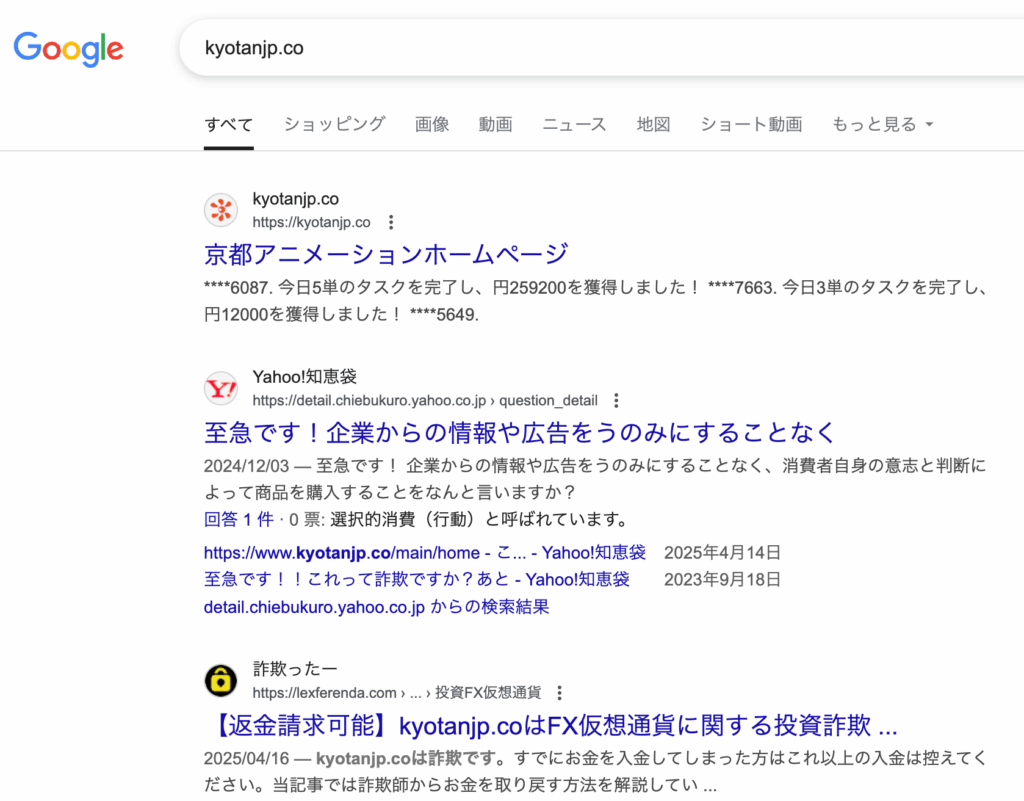The height and width of the screenshot is (801, 1024).
Task: Open 【返金請求可能】kyotanjp.co 投資詐欺 result title
Action: click(x=555, y=725)
